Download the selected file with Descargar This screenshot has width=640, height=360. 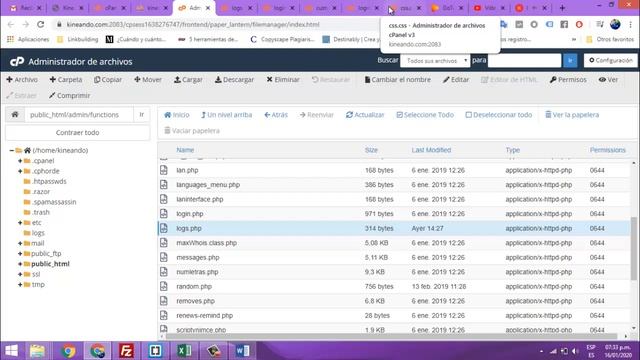click(234, 80)
